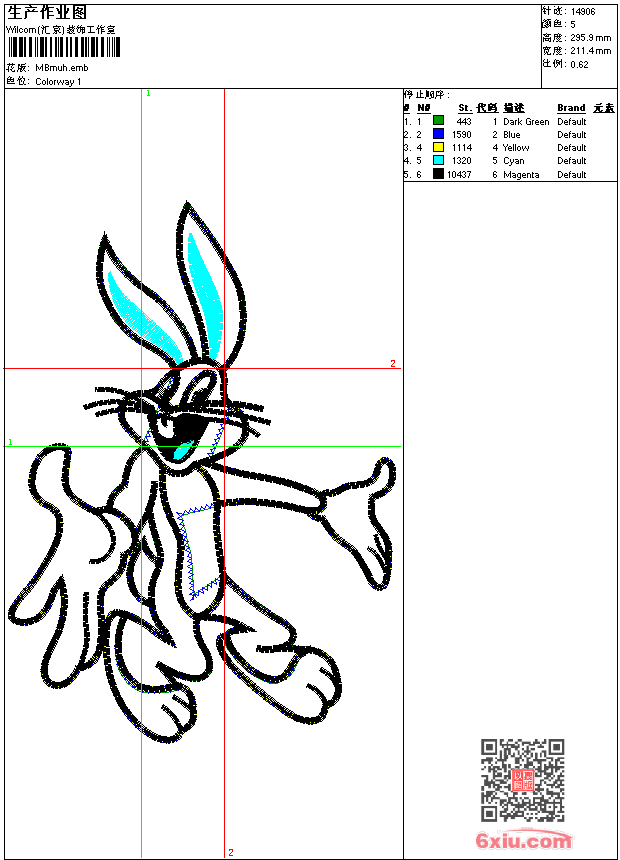Click the cyan tongue in rabbit mouth

[183, 451]
